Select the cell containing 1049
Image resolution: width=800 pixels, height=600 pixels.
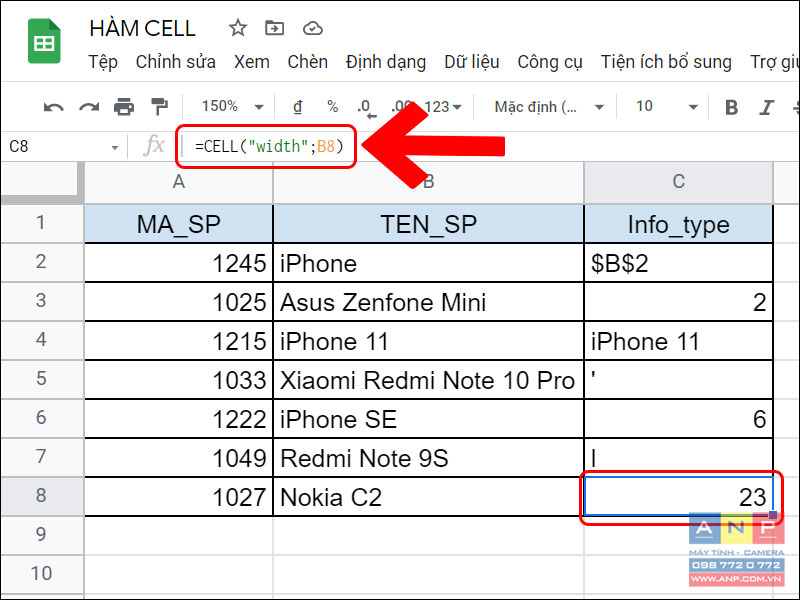(179, 458)
